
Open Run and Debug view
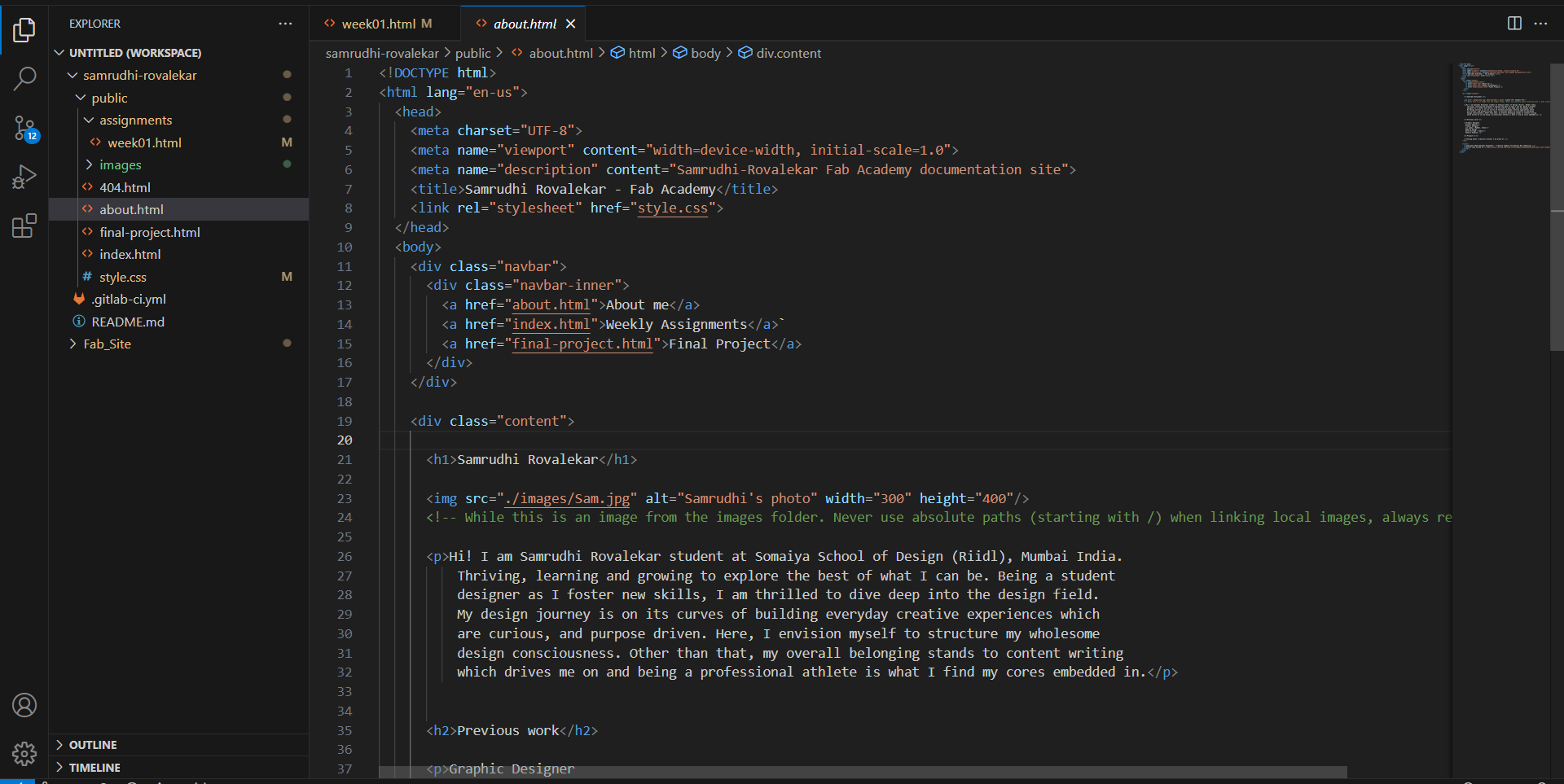(24, 177)
